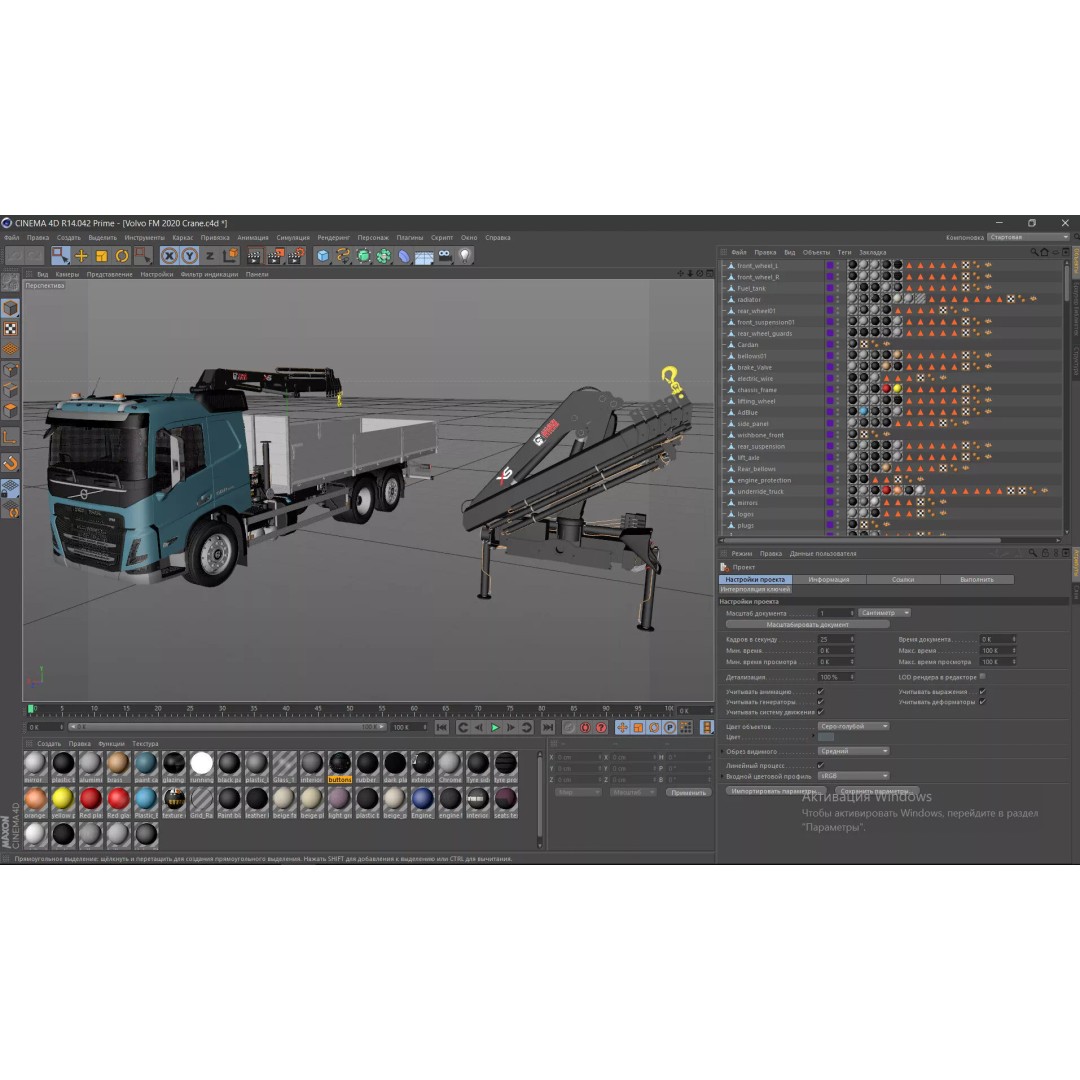Uncheck Учитывать деформаторы checkbox
Viewport: 1080px width, 1080px height.
point(982,702)
